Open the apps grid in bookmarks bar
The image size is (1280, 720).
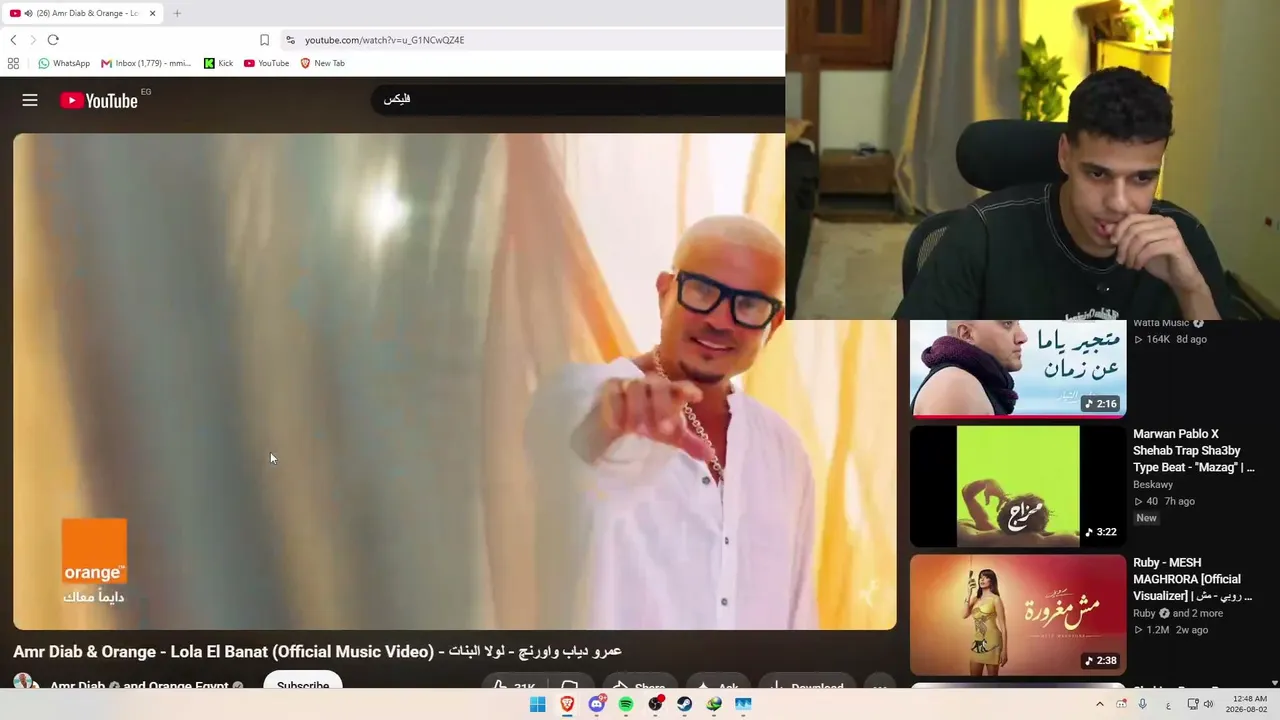click(13, 63)
